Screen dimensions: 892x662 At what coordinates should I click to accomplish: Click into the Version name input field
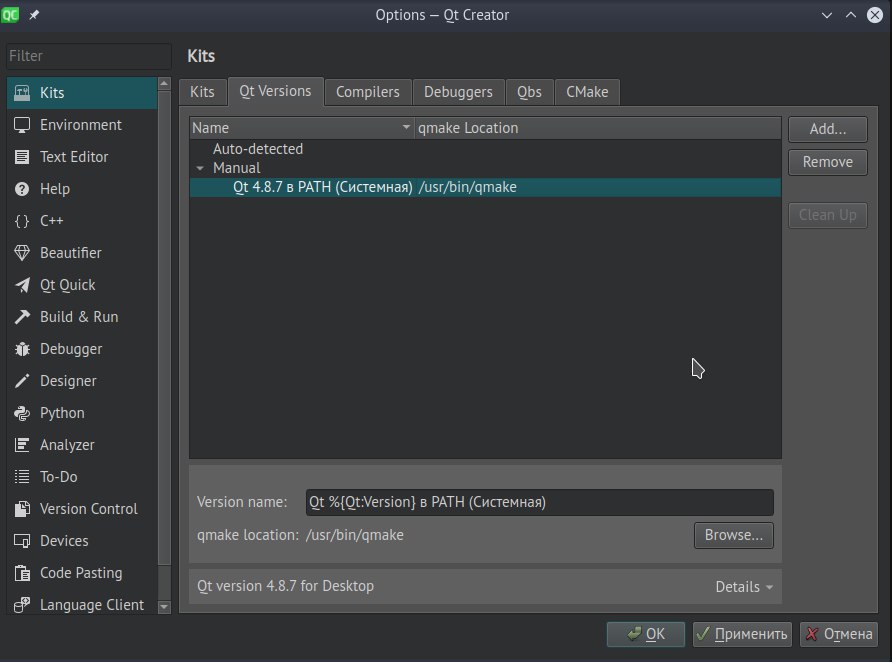[539, 502]
